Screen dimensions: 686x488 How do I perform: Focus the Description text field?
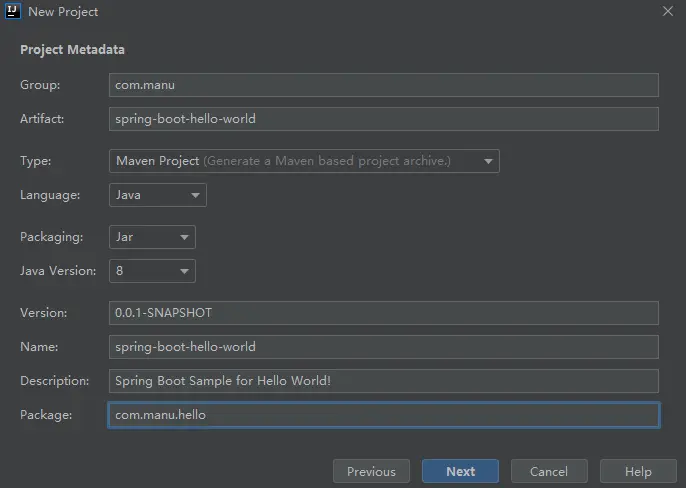pos(383,381)
